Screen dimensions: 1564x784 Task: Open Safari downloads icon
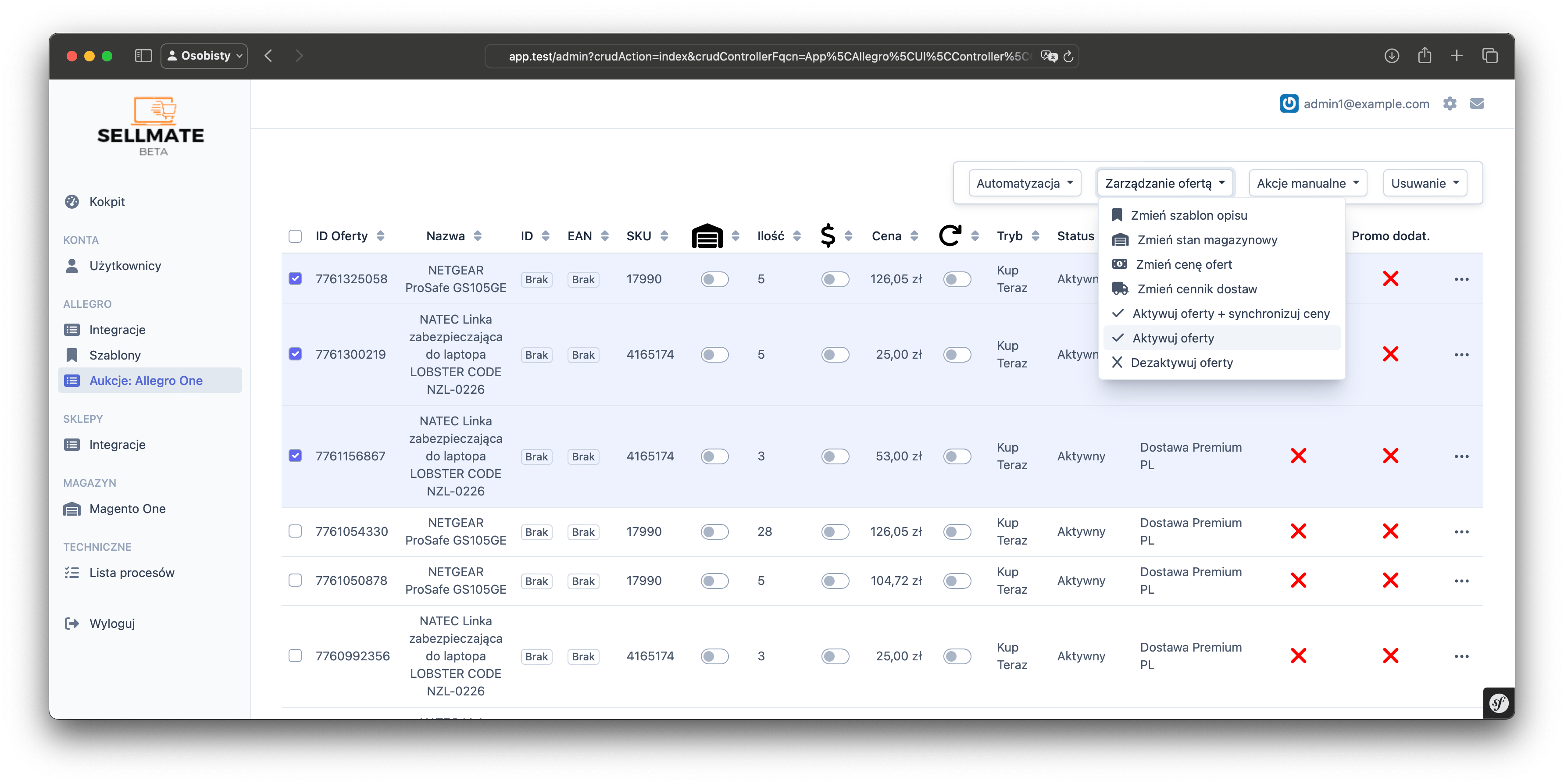click(x=1392, y=56)
